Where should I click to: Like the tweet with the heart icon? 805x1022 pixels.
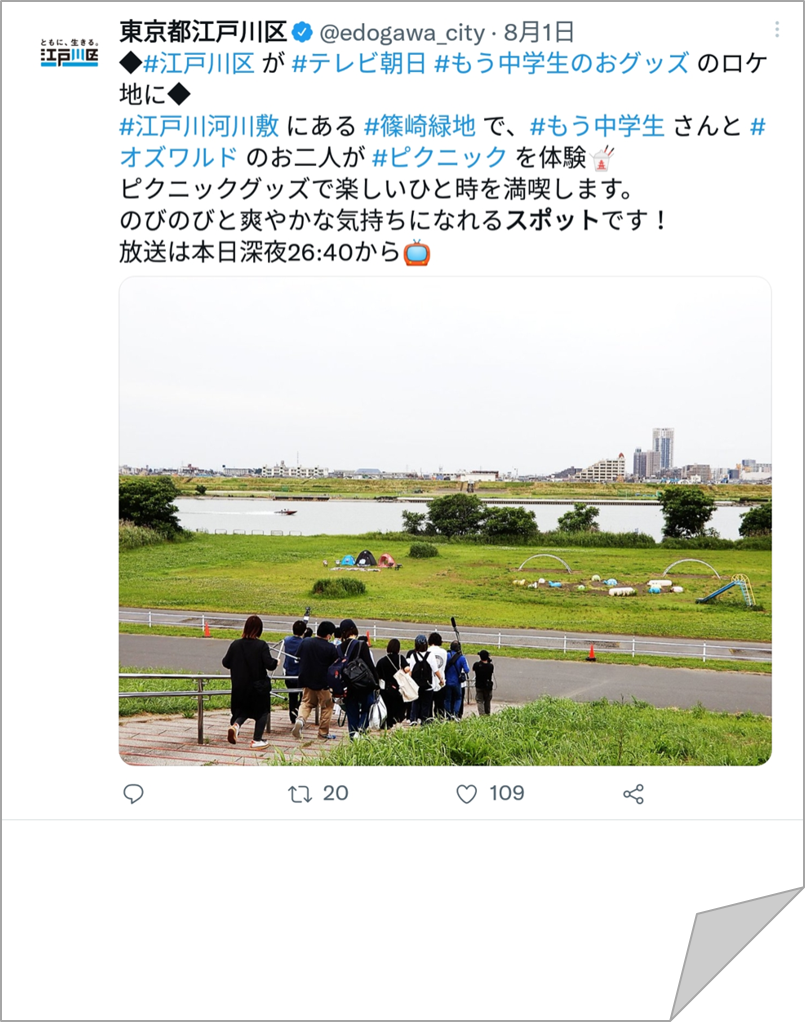[x=466, y=795]
